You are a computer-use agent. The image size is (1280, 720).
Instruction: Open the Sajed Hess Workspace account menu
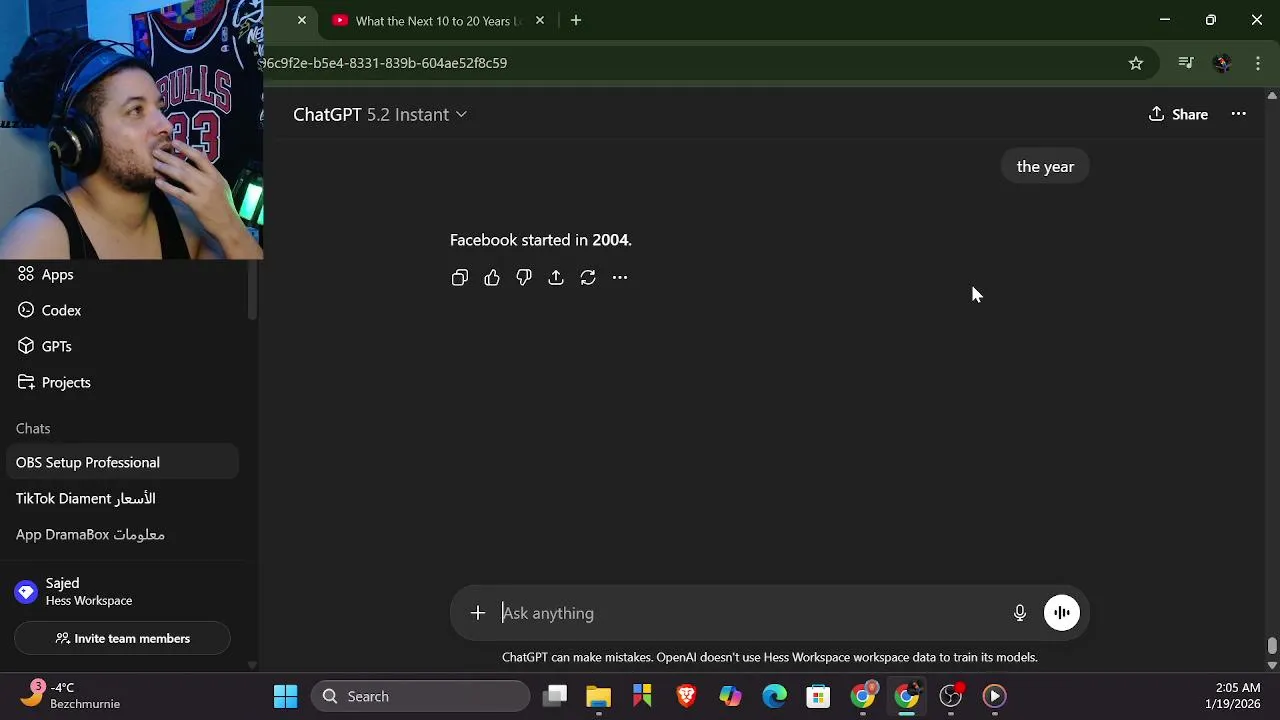[x=122, y=591]
